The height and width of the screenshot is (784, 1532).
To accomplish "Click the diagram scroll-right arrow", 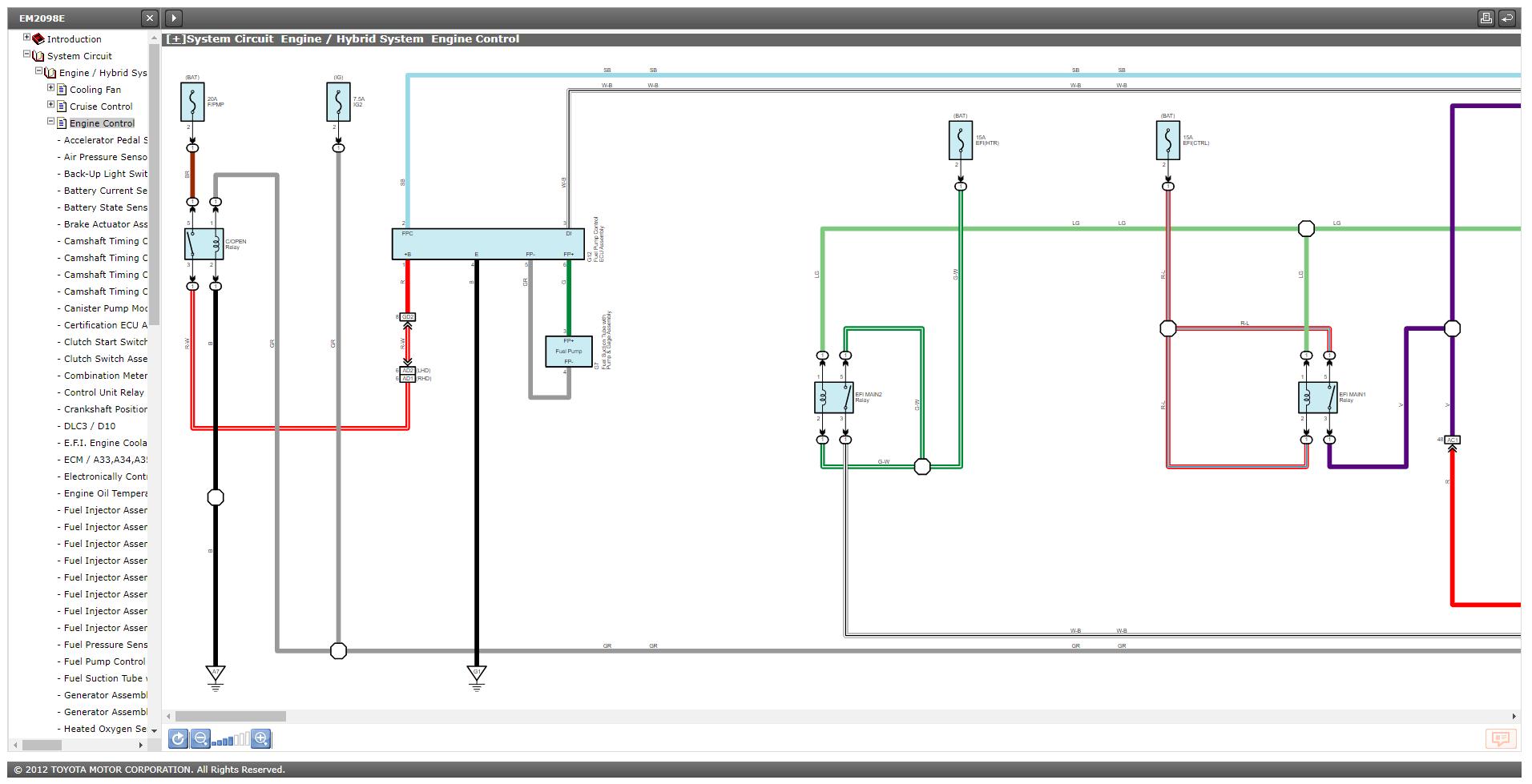I will tap(1514, 716).
